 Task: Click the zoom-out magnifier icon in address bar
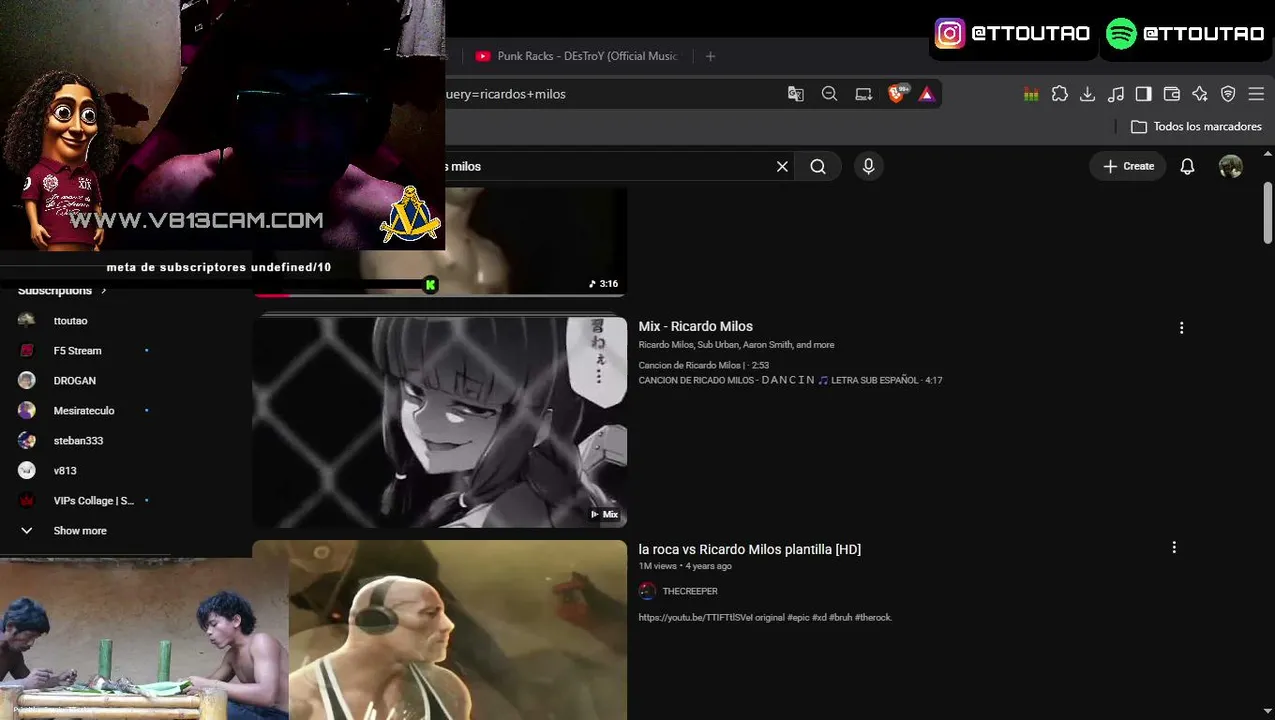tap(829, 94)
